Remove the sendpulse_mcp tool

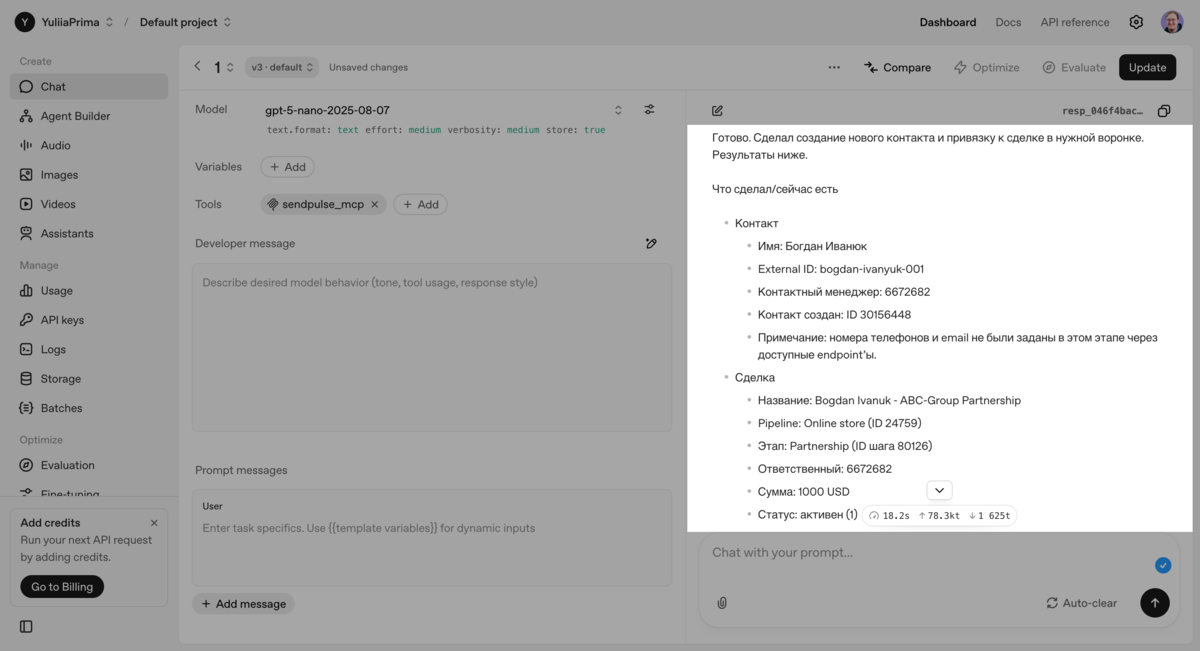(375, 204)
